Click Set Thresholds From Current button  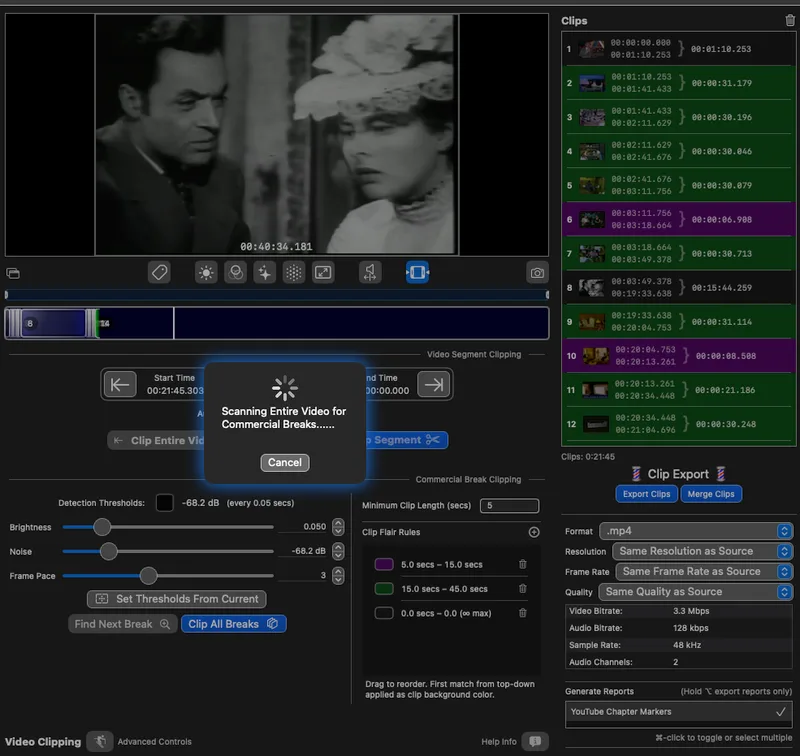[177, 599]
